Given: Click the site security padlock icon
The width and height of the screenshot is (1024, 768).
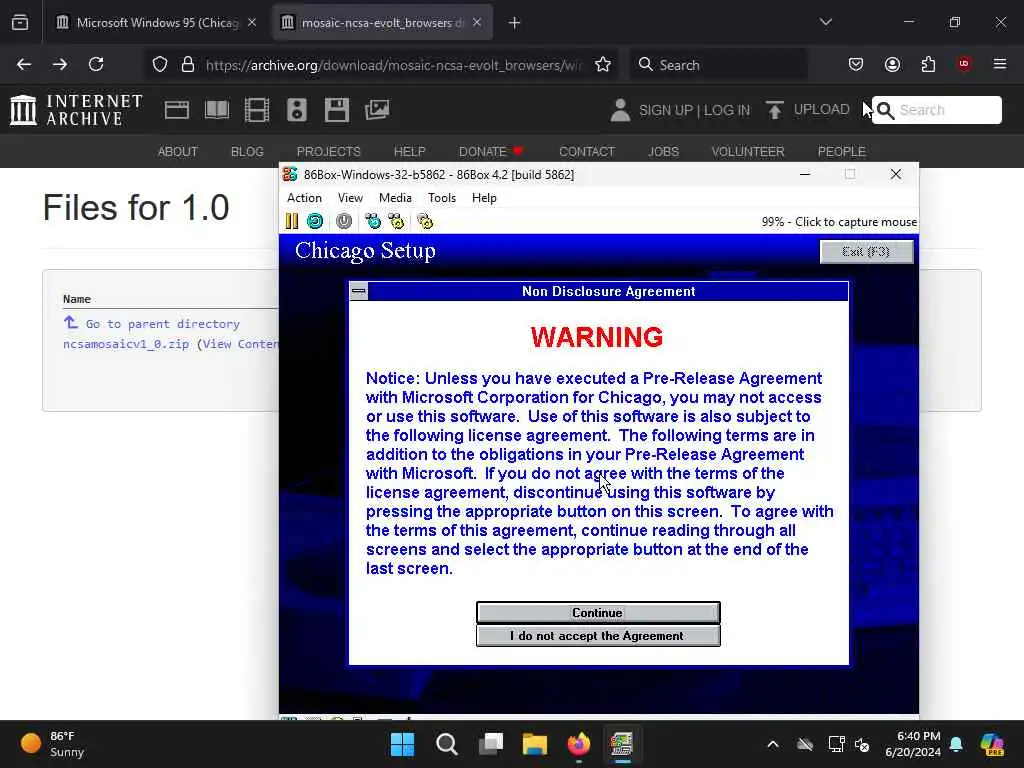Looking at the screenshot, I should (x=188, y=64).
